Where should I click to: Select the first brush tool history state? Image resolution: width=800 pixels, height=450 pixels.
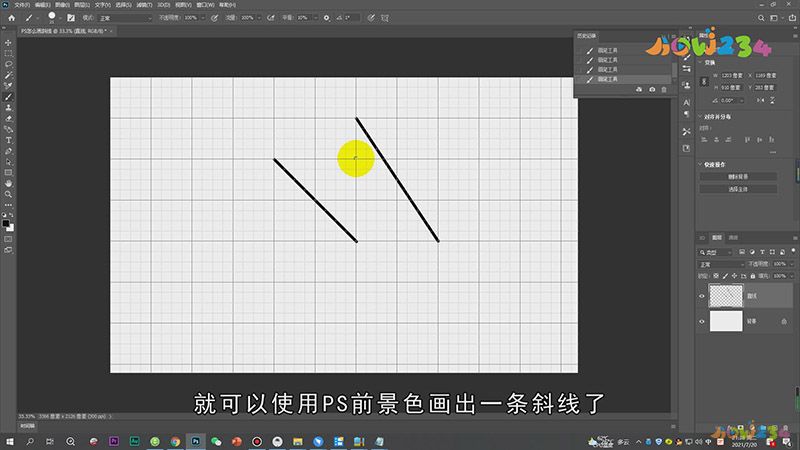623,50
